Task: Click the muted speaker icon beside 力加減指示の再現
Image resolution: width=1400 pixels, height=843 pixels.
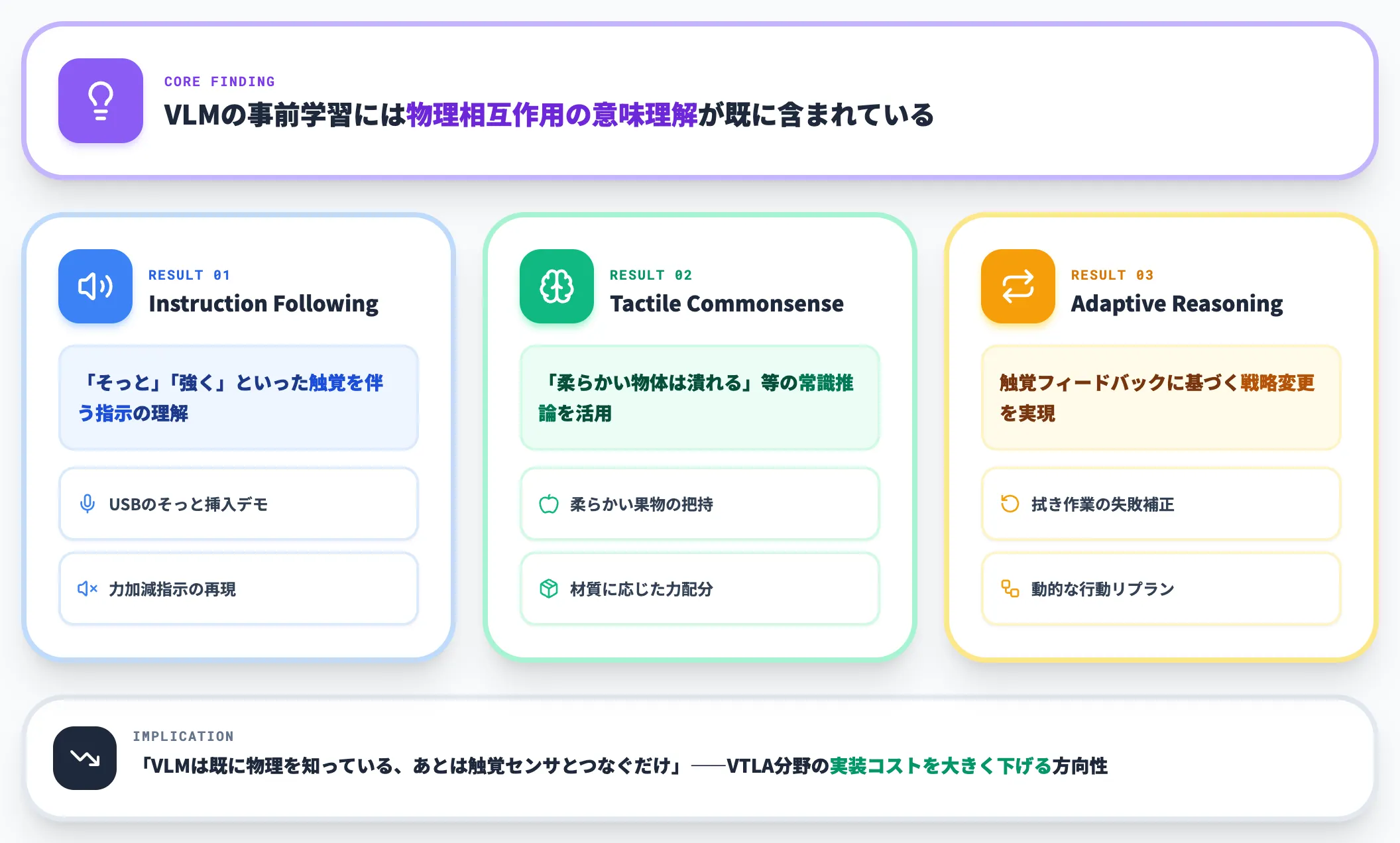Action: pyautogui.click(x=87, y=589)
